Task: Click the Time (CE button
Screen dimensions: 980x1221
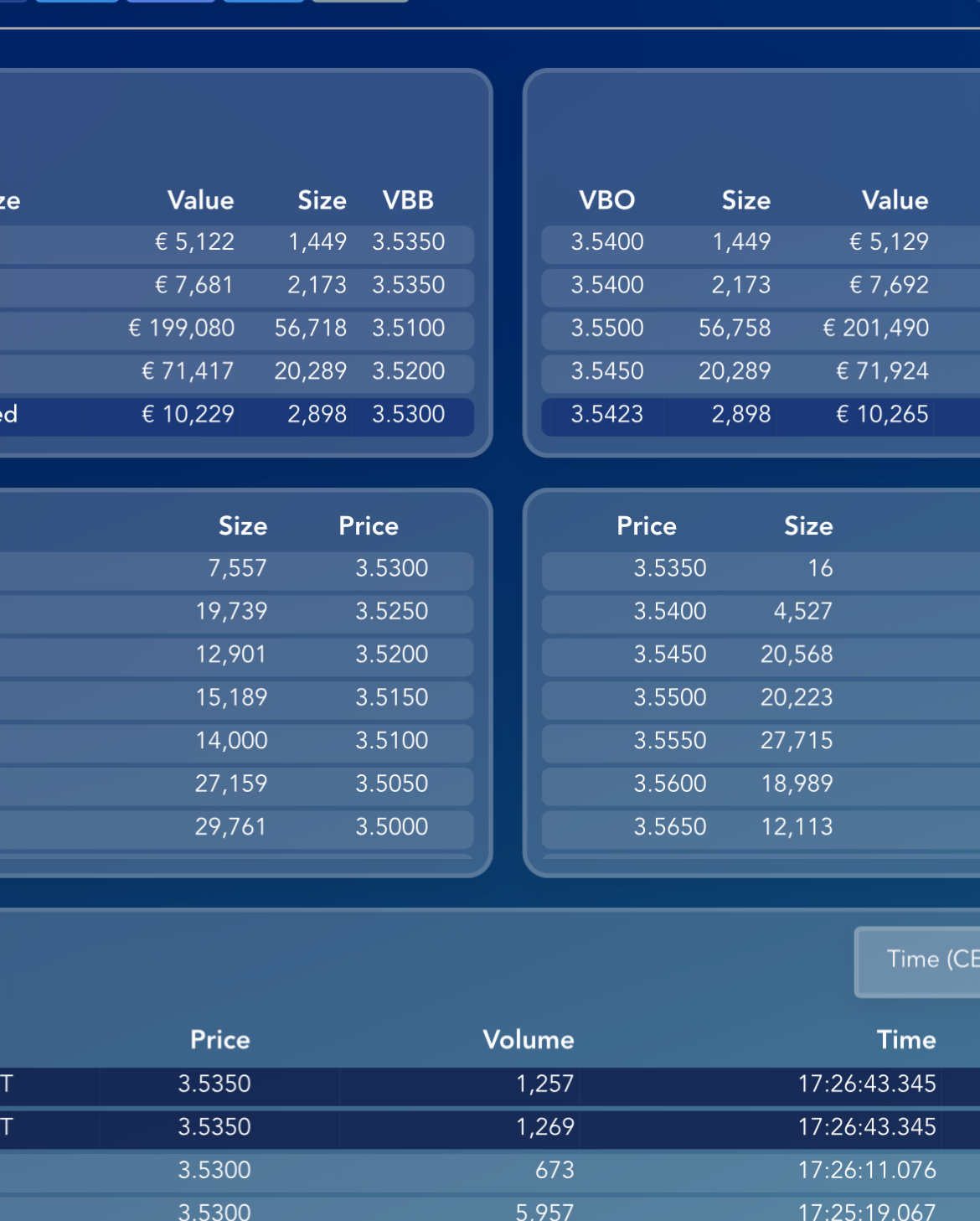Action: pyautogui.click(x=918, y=961)
